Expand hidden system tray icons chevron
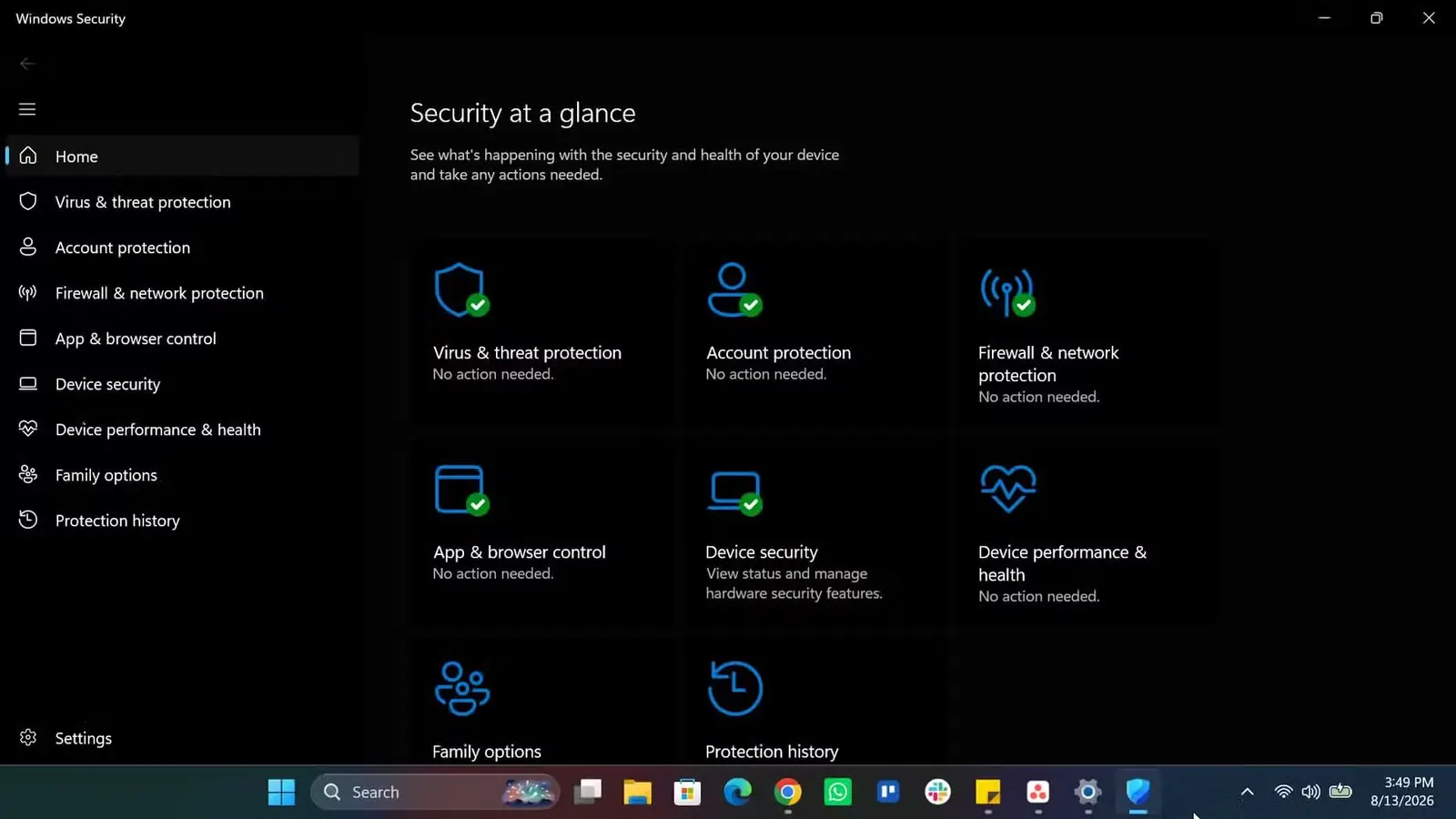This screenshot has height=819, width=1456. [1248, 793]
